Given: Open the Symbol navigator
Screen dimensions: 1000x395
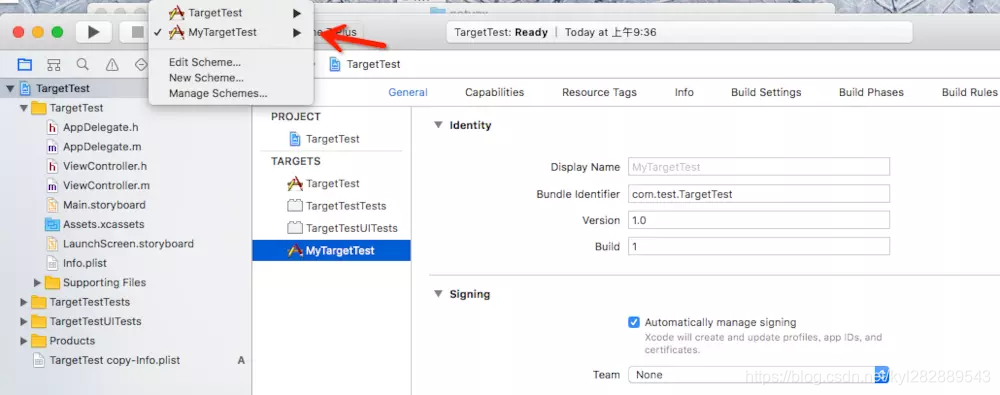Looking at the screenshot, I should point(54,64).
